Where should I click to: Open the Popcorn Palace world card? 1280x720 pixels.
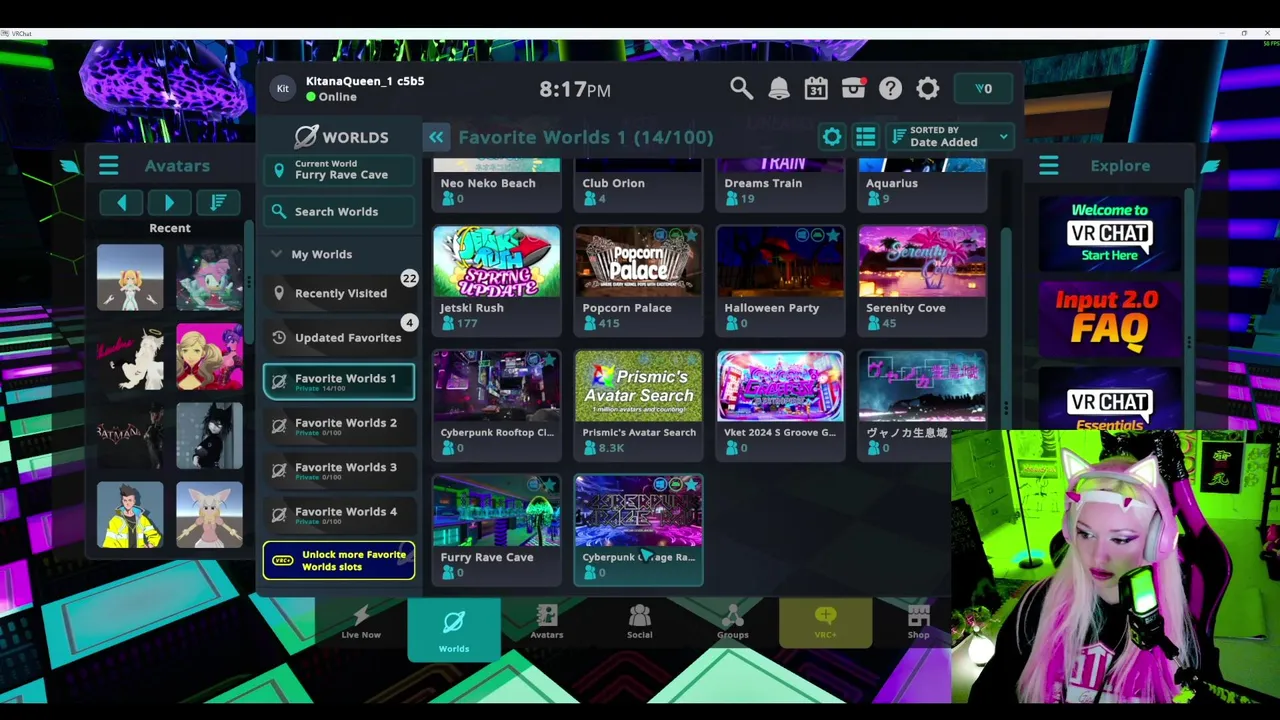tap(638, 279)
